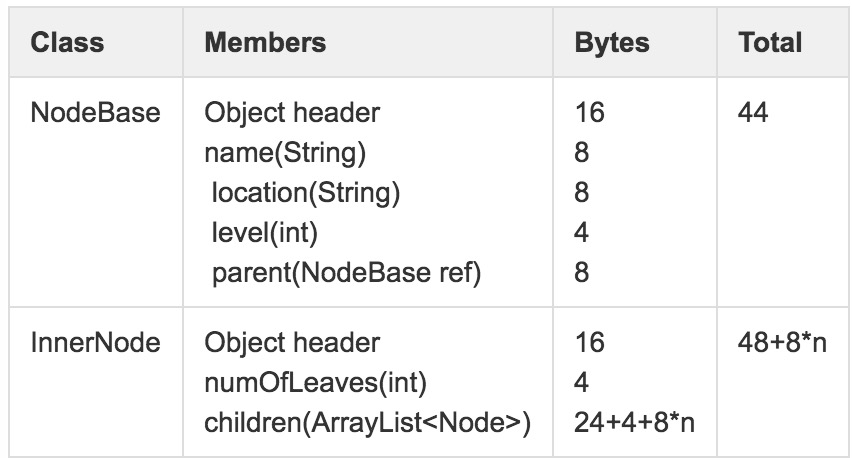Click the InnerNode total 48+8*n

(x=782, y=343)
